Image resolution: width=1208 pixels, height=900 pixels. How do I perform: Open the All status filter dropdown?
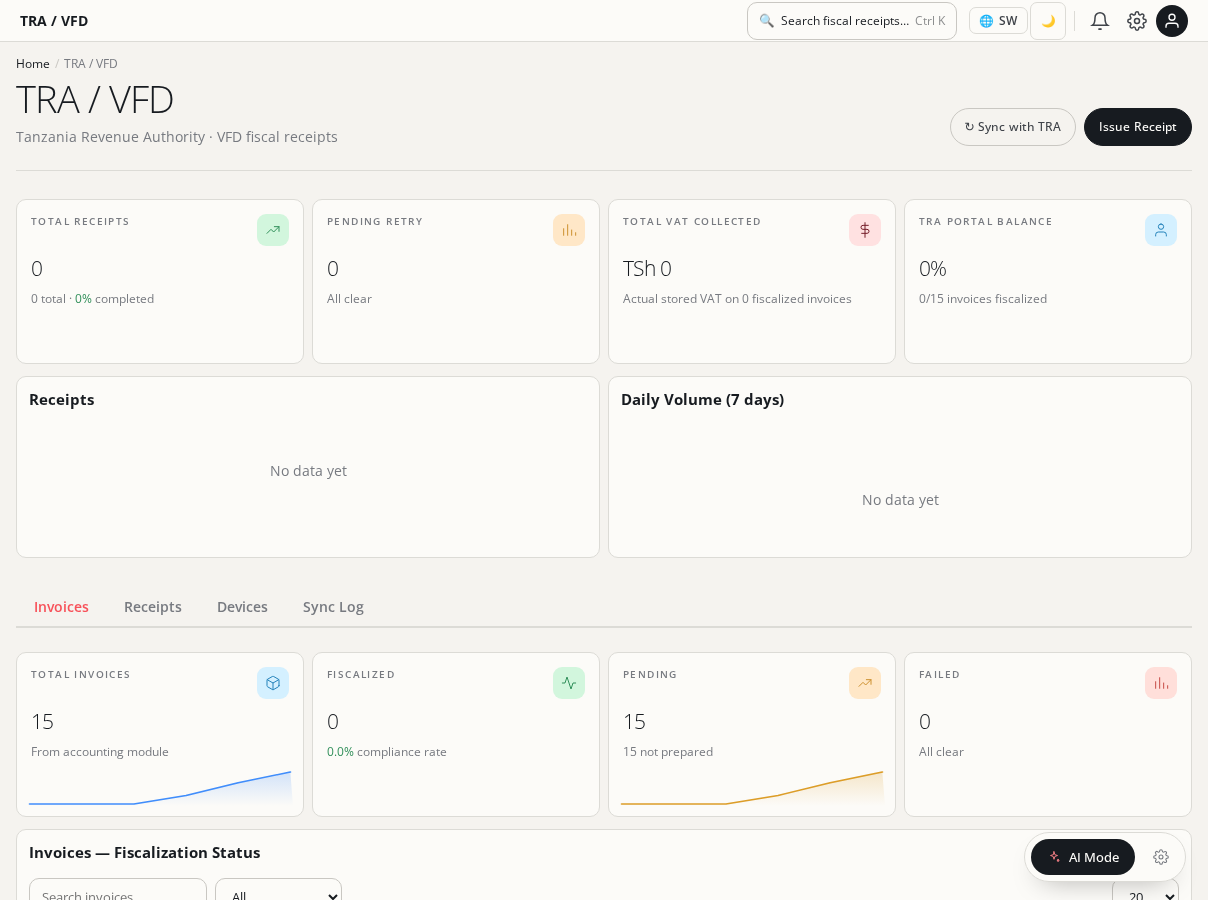tap(278, 890)
